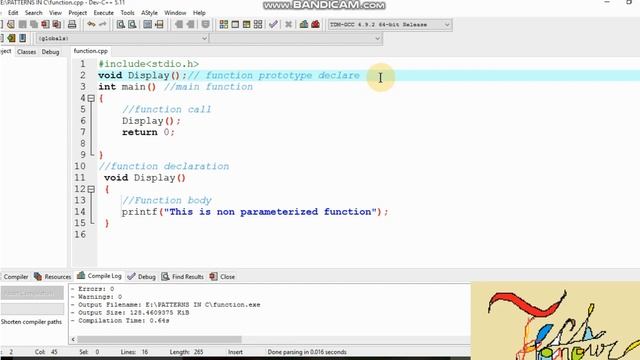The height and width of the screenshot is (360, 640).
Task: Click the 'Errors: 0' log line
Action: [x=93, y=289]
